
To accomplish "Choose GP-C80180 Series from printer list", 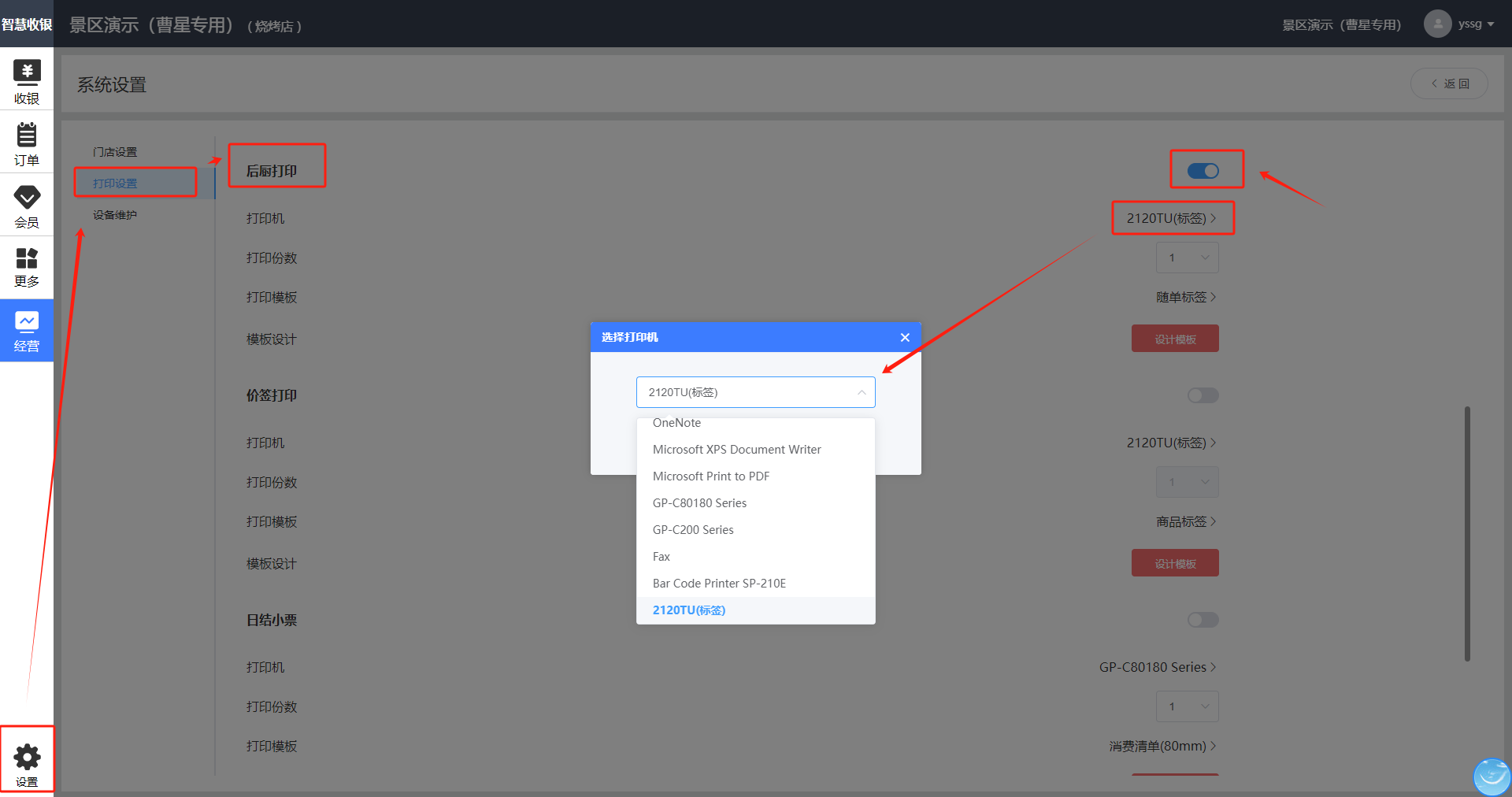I will point(699,503).
